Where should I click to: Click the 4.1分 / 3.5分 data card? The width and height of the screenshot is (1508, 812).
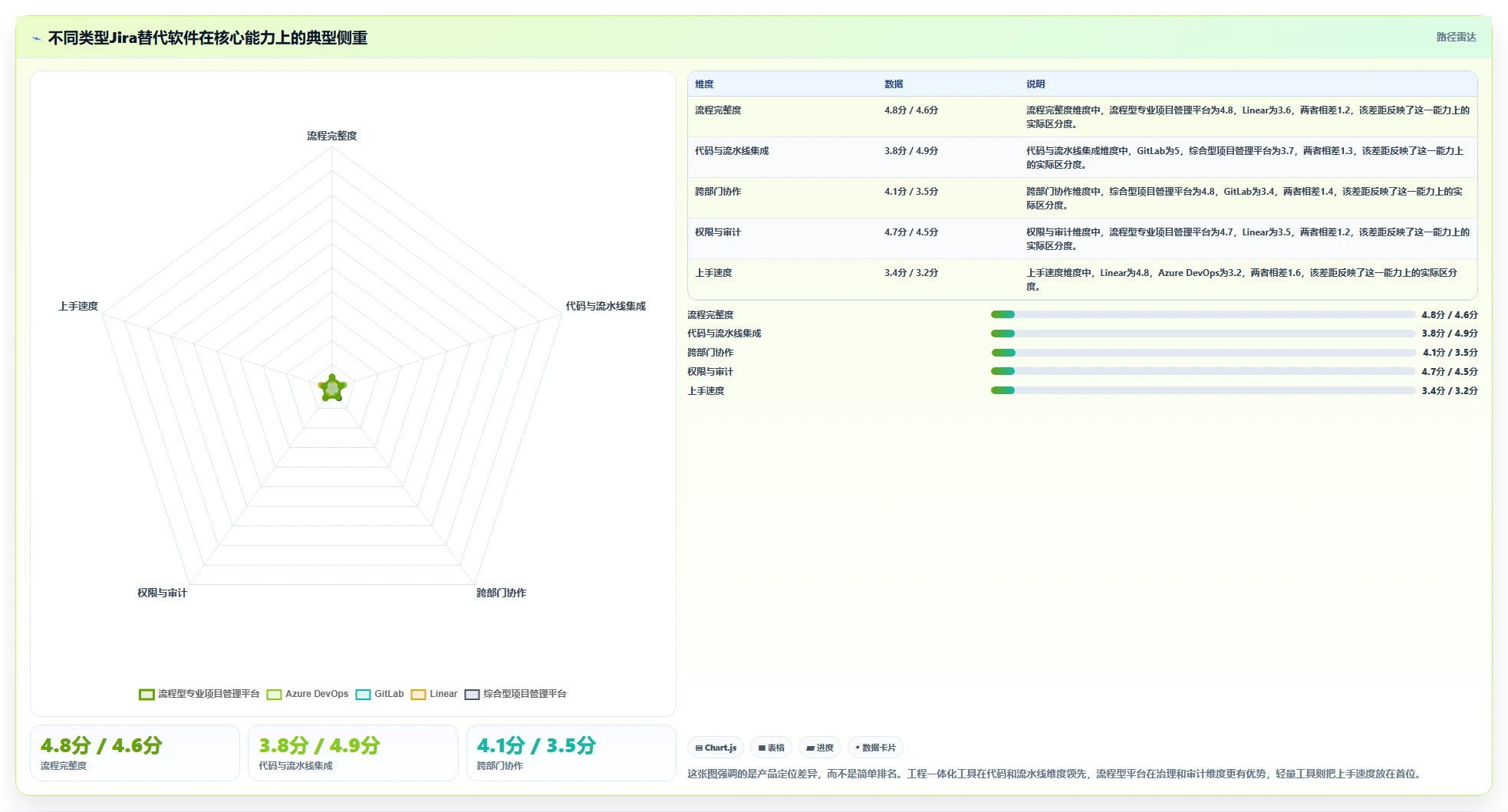(x=571, y=753)
